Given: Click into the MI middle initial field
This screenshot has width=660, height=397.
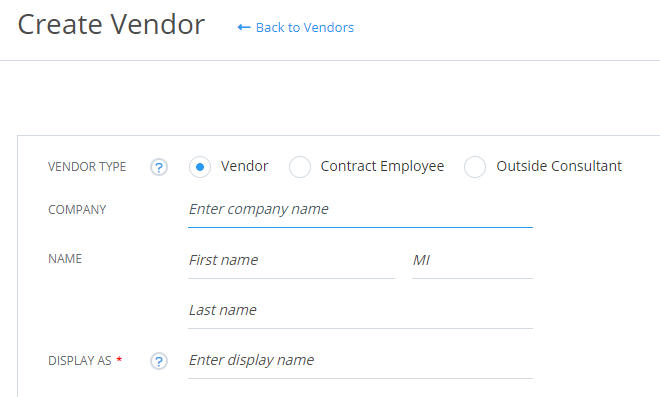Looking at the screenshot, I should point(472,261).
